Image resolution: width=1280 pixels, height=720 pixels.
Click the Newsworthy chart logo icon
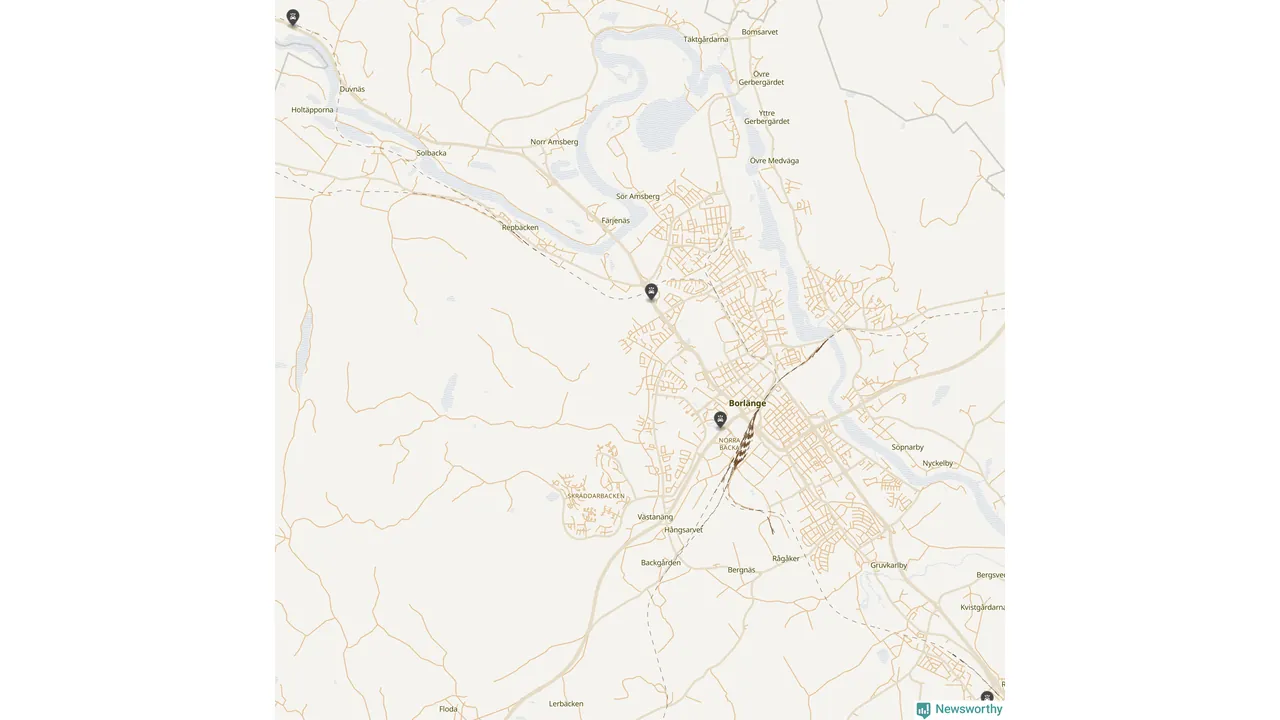[x=923, y=709]
